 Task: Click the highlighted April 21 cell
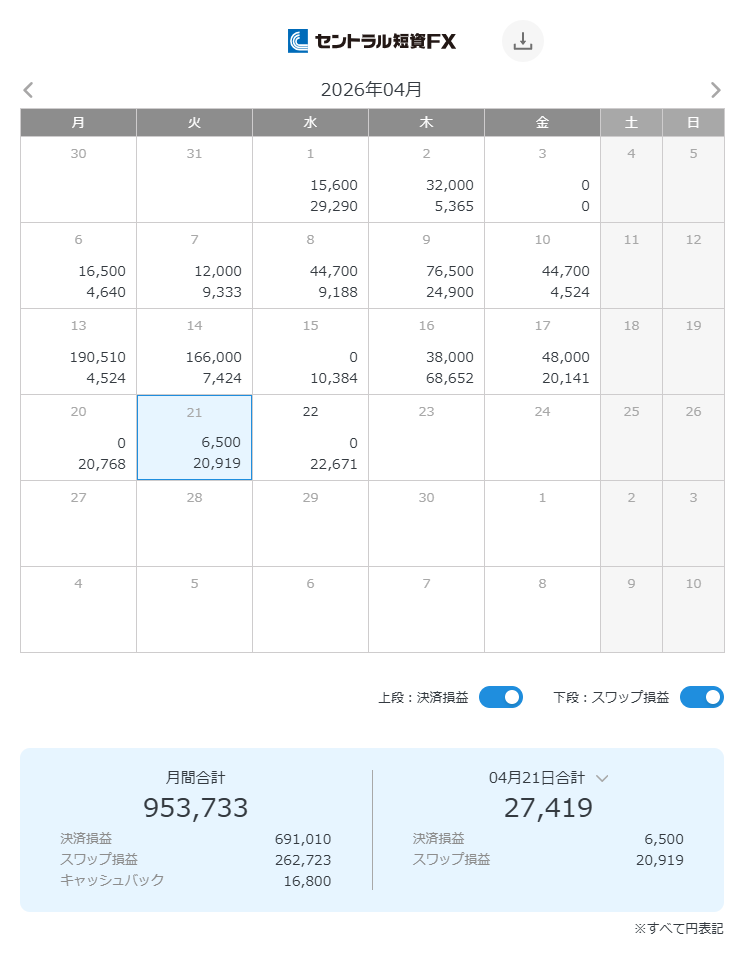point(194,437)
